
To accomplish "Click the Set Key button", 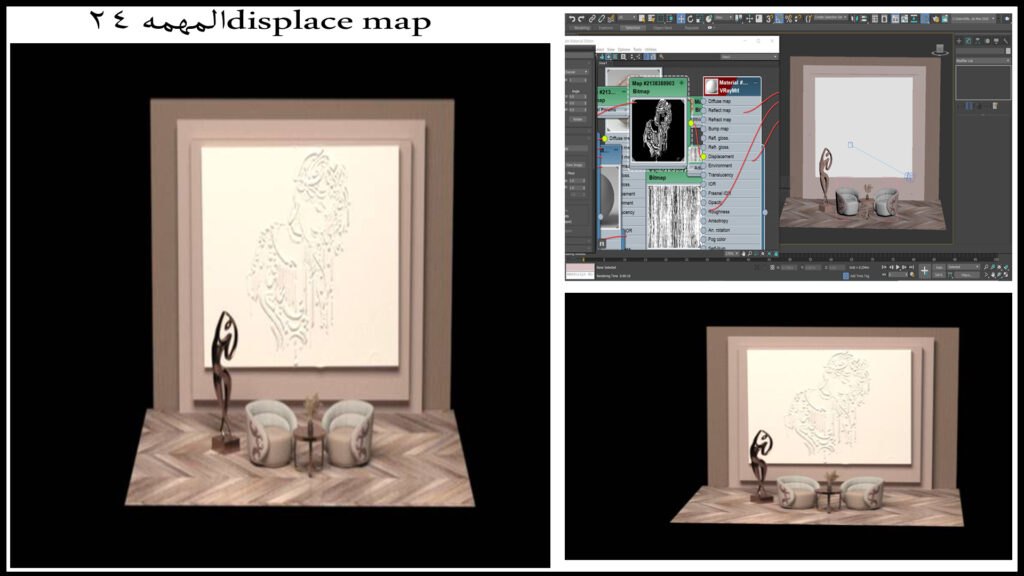I will click(939, 275).
